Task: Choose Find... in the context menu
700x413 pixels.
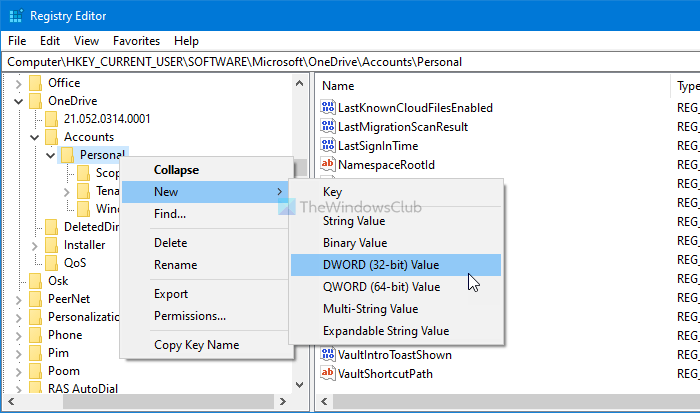Action: coord(207,214)
